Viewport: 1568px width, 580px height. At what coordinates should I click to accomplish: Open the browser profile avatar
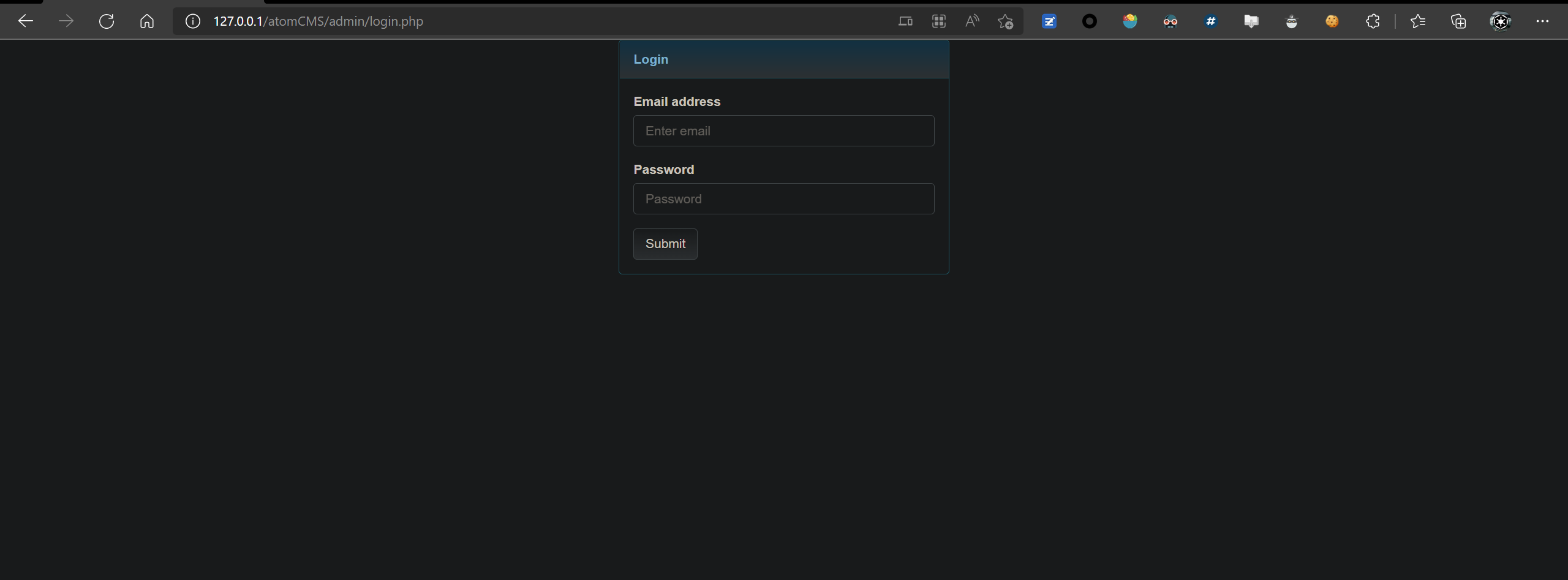point(1501,21)
